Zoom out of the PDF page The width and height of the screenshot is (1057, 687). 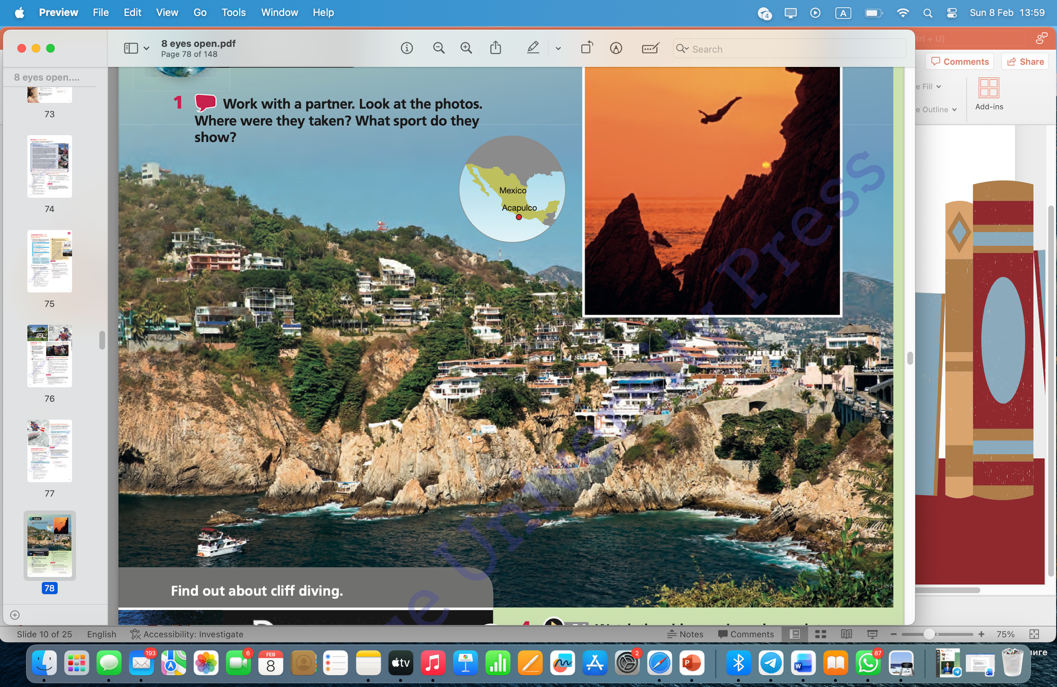(439, 48)
